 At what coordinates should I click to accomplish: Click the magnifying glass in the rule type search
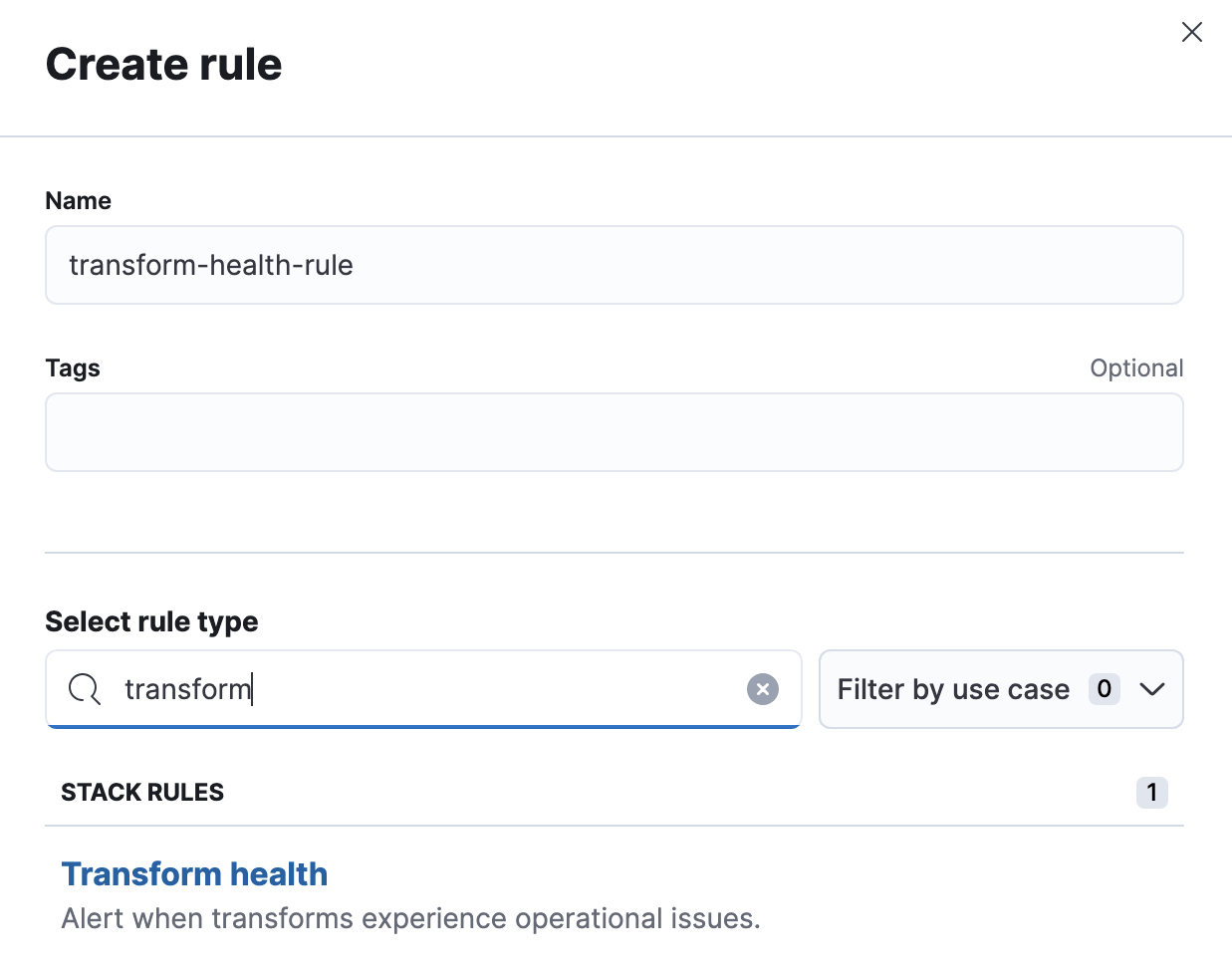click(x=84, y=689)
